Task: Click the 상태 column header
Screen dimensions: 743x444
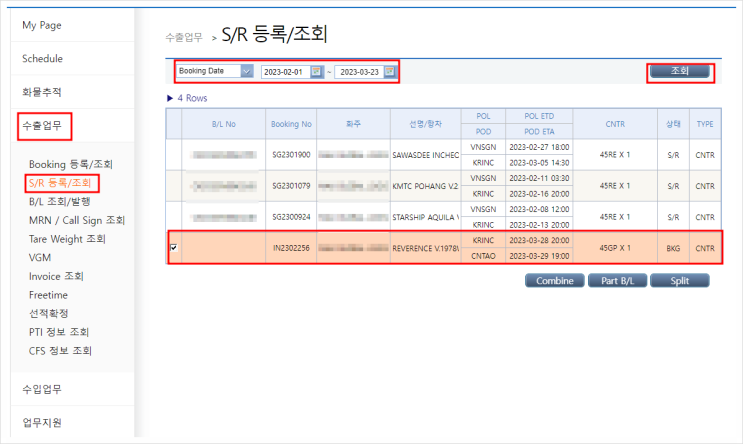Action: coord(673,124)
